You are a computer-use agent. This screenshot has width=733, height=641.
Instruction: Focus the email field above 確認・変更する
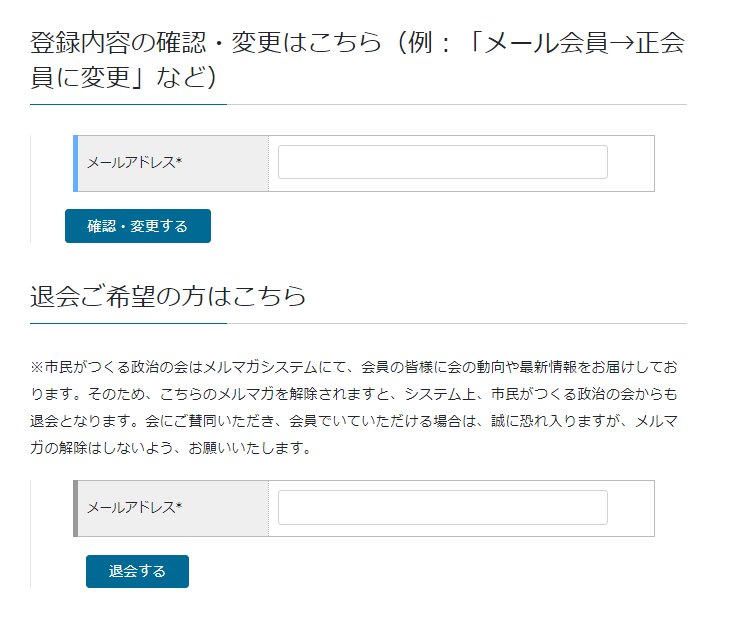click(x=443, y=162)
